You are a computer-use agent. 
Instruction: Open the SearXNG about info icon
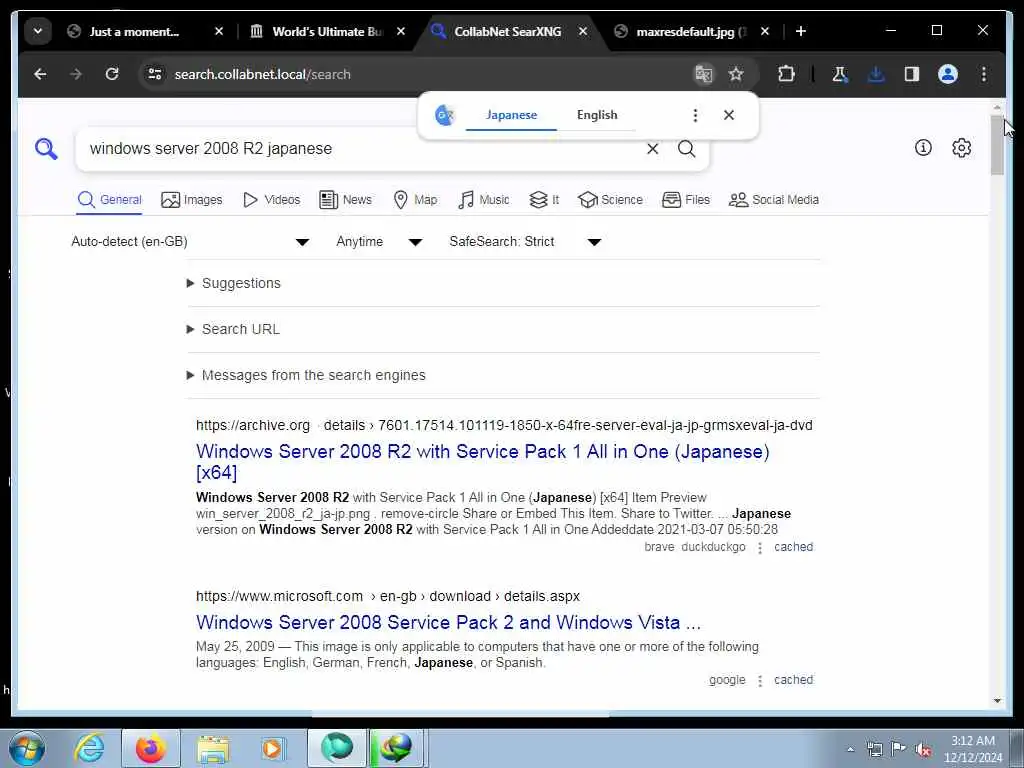[x=923, y=148]
